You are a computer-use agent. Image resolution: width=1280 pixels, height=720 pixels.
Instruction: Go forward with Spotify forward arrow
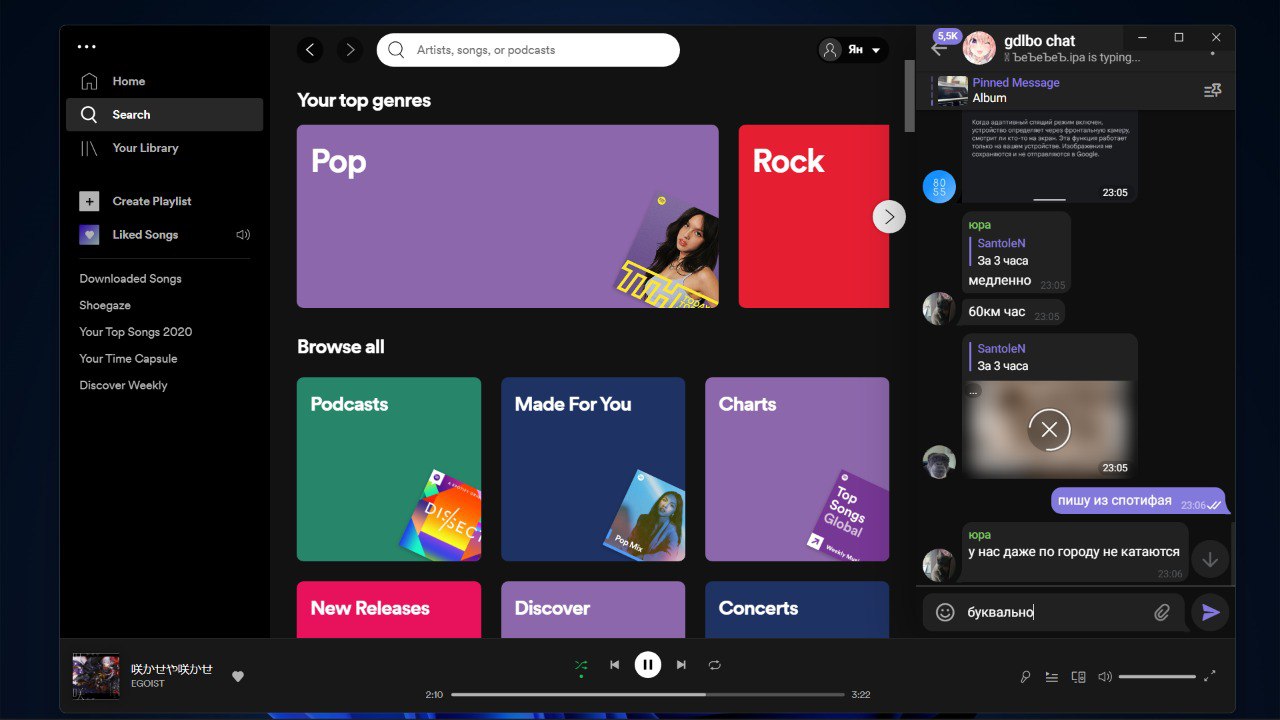coord(349,50)
